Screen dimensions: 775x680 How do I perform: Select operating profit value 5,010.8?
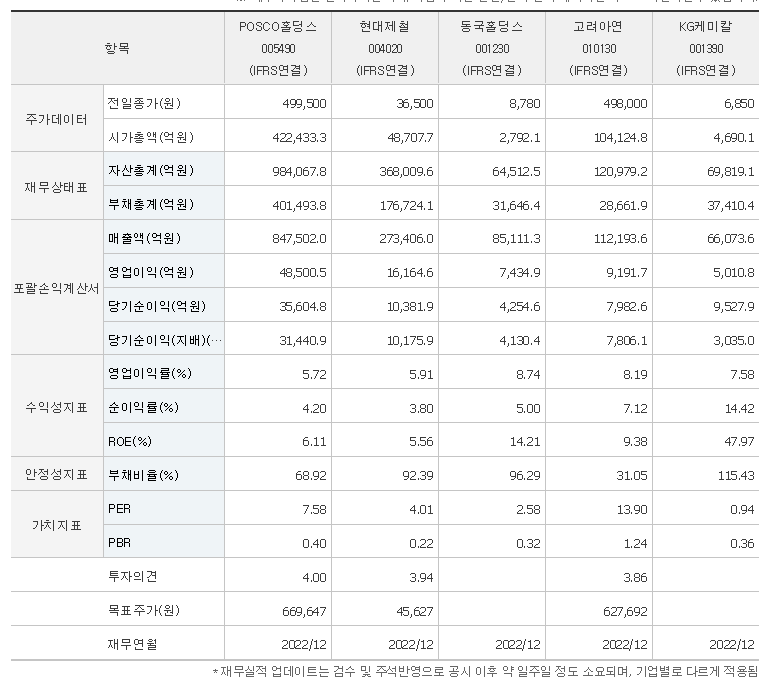click(733, 273)
